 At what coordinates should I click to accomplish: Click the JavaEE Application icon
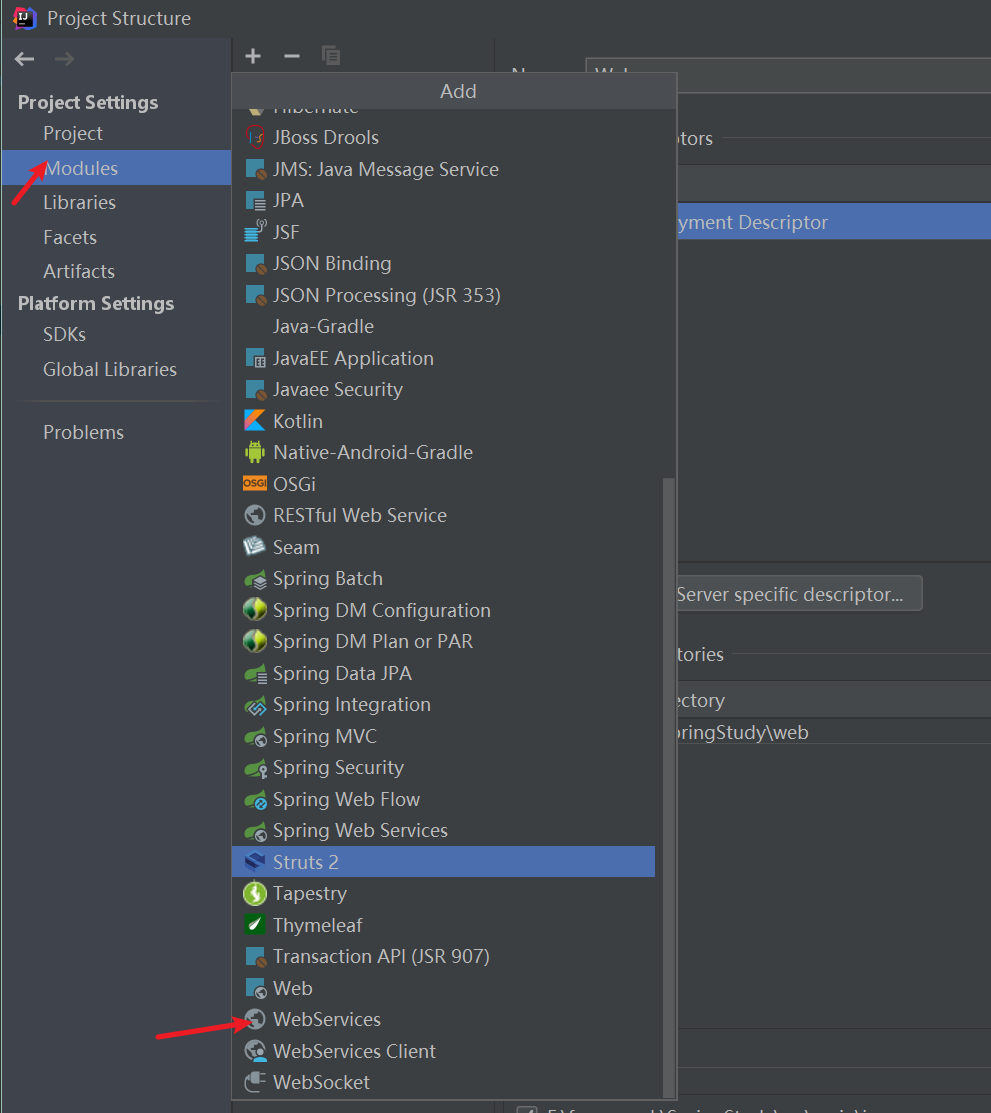pyautogui.click(x=255, y=358)
